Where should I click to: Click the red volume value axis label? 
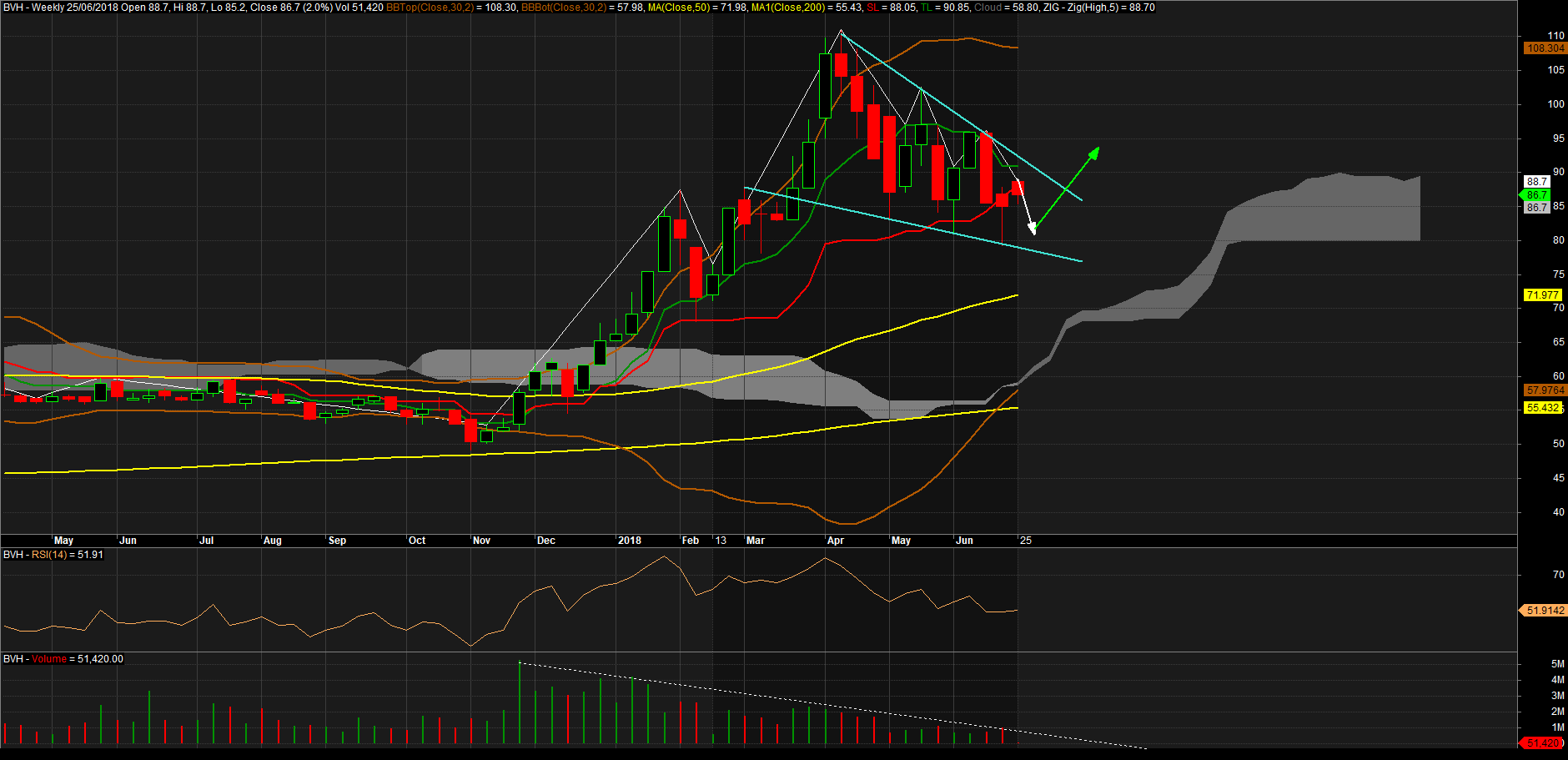1542,742
